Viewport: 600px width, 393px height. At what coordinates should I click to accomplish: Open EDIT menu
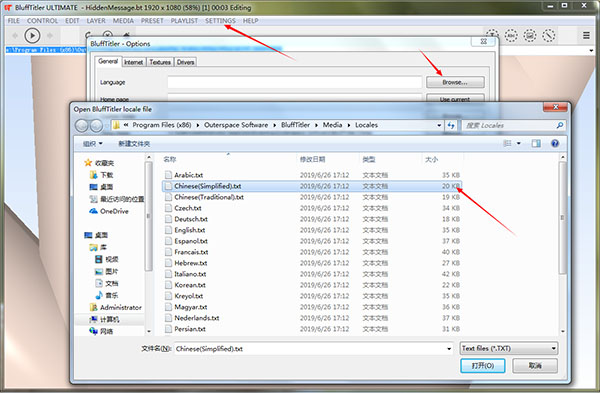click(72, 21)
